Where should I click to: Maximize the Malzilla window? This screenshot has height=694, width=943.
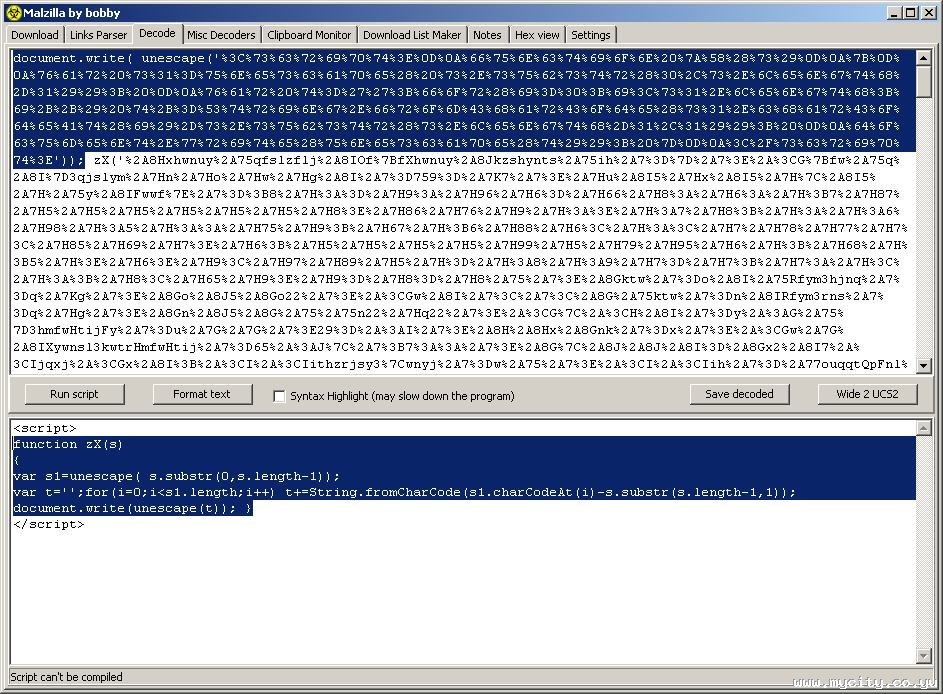click(911, 13)
